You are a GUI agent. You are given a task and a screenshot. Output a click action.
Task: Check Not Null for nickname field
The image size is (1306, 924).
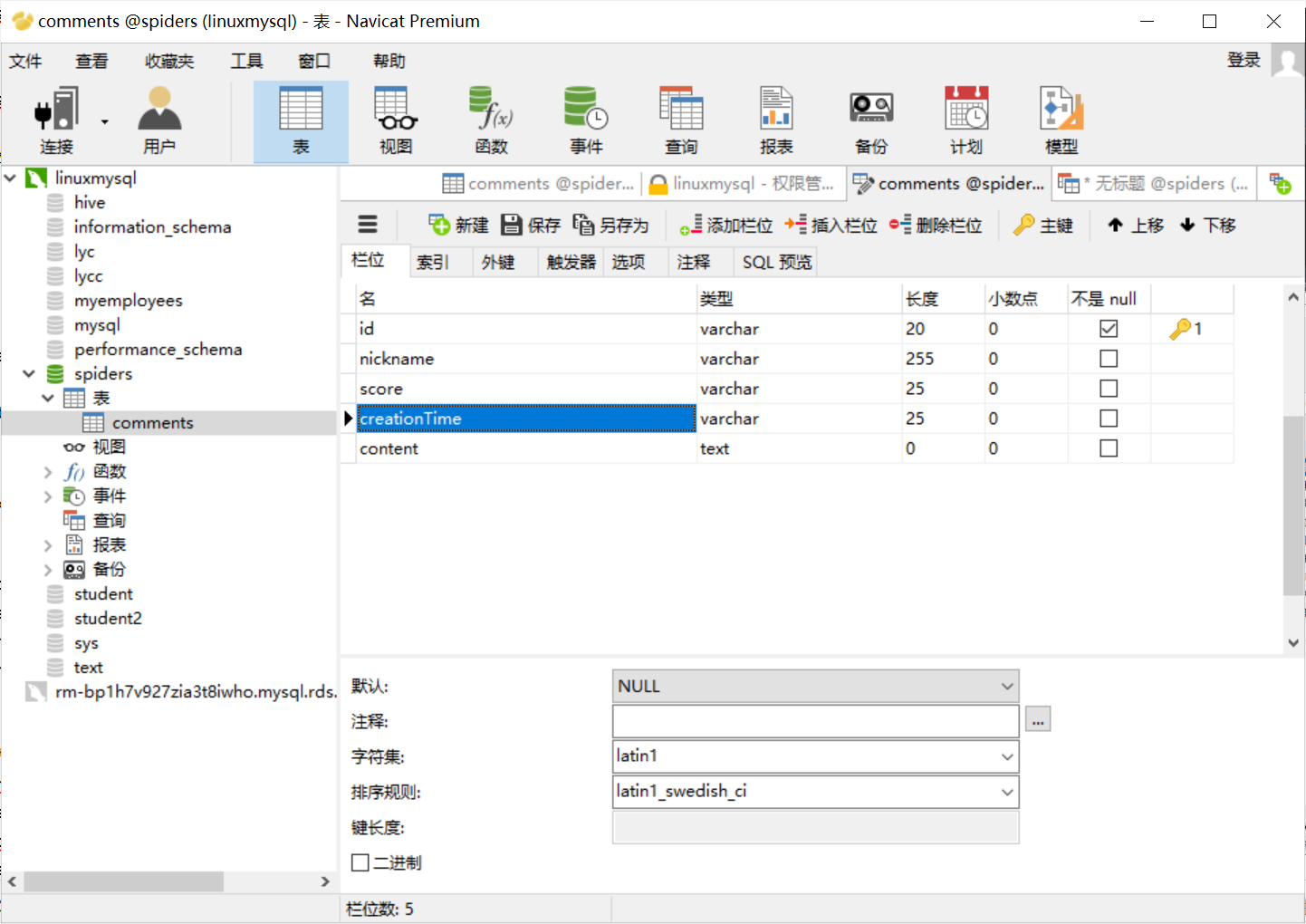pos(1109,359)
